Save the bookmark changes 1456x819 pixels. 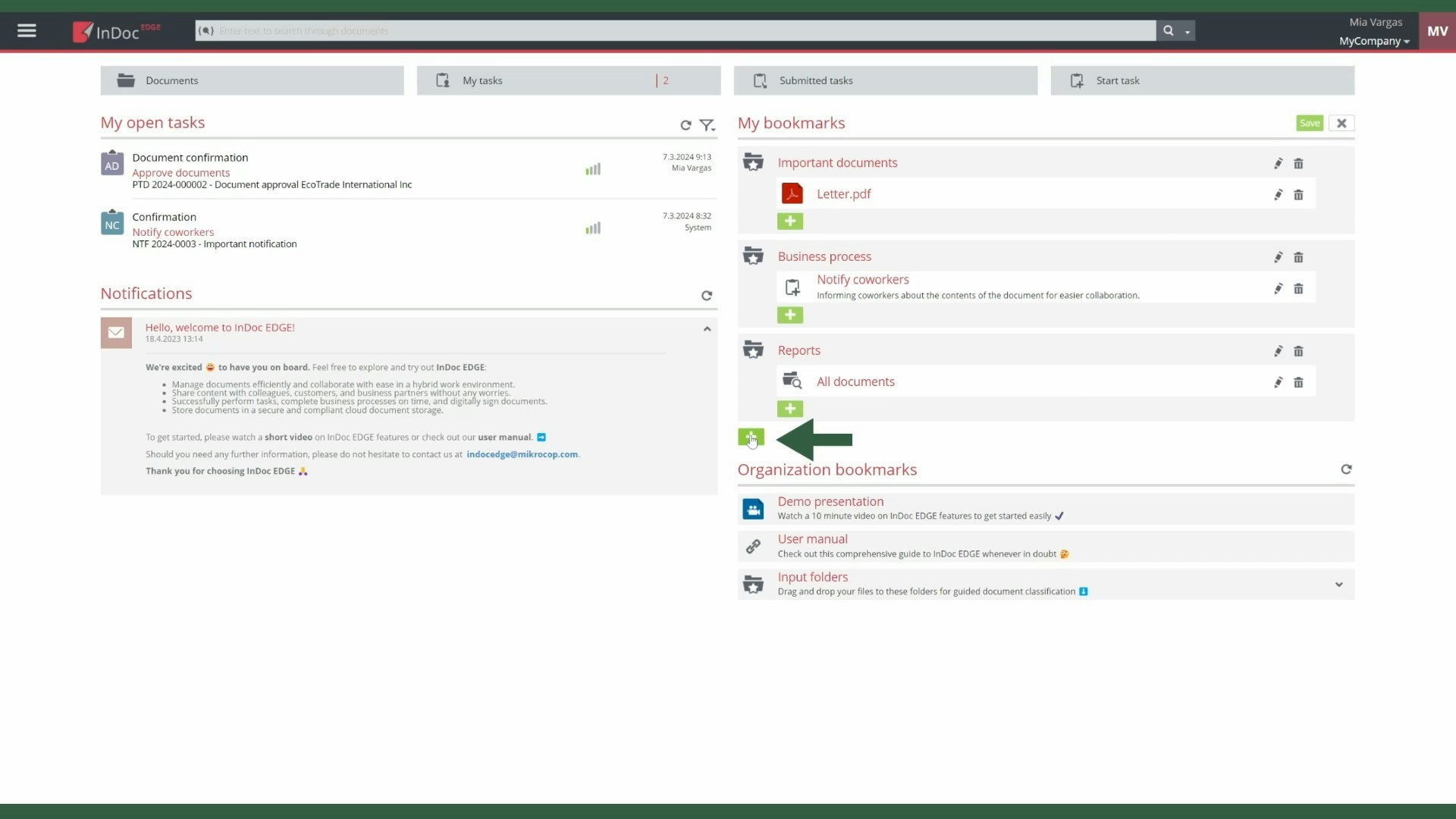tap(1309, 123)
